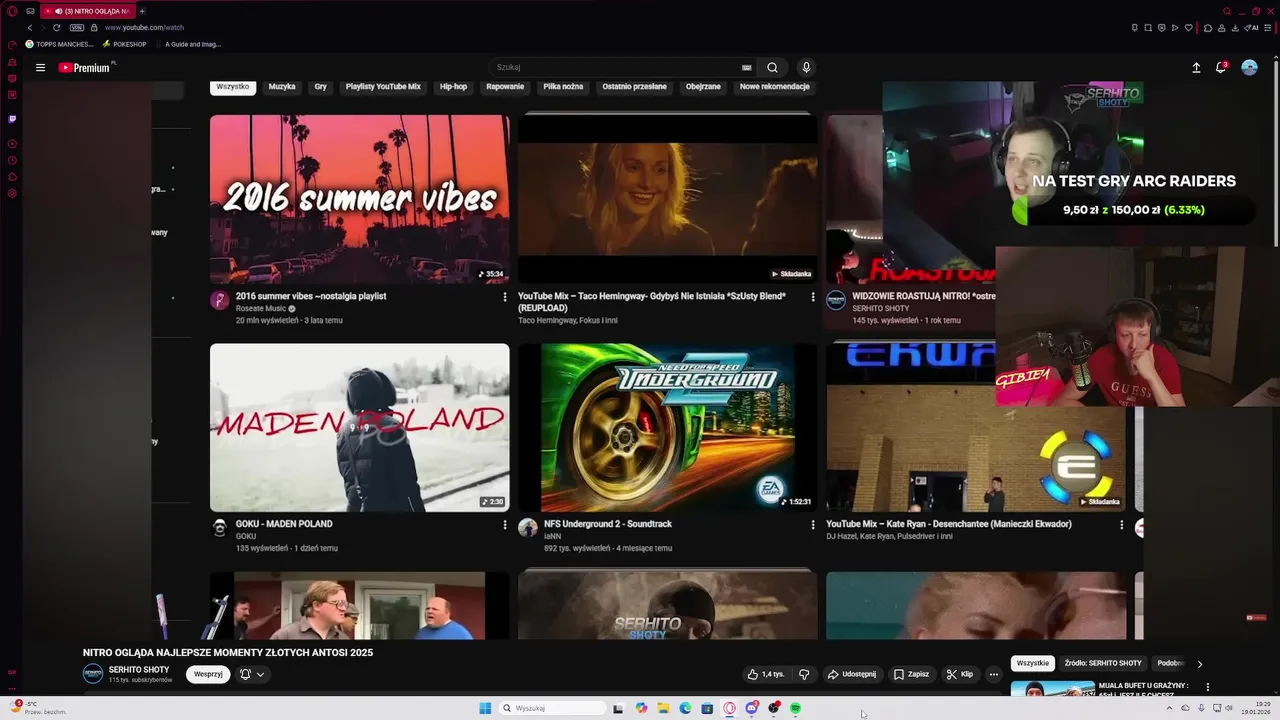Open Taco Hemingway YouTube Mix thumbnail
Screen dimensions: 1280x720
tap(667, 199)
